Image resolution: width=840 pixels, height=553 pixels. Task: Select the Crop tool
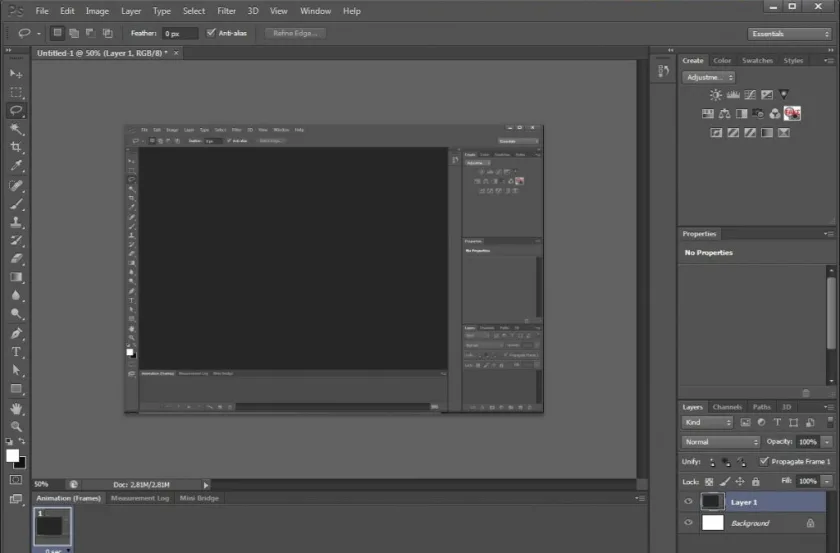click(x=16, y=147)
